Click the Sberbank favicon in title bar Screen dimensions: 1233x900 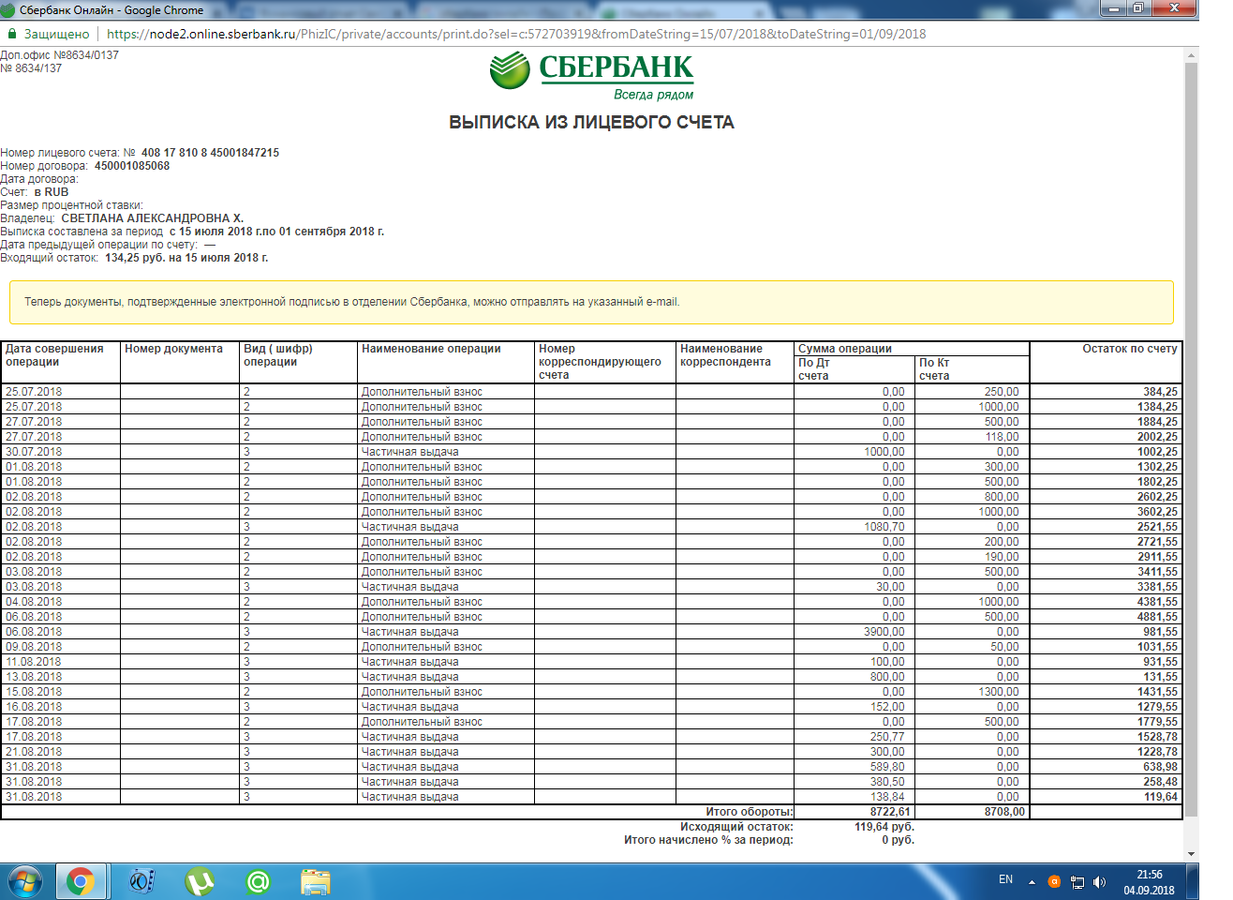9,10
